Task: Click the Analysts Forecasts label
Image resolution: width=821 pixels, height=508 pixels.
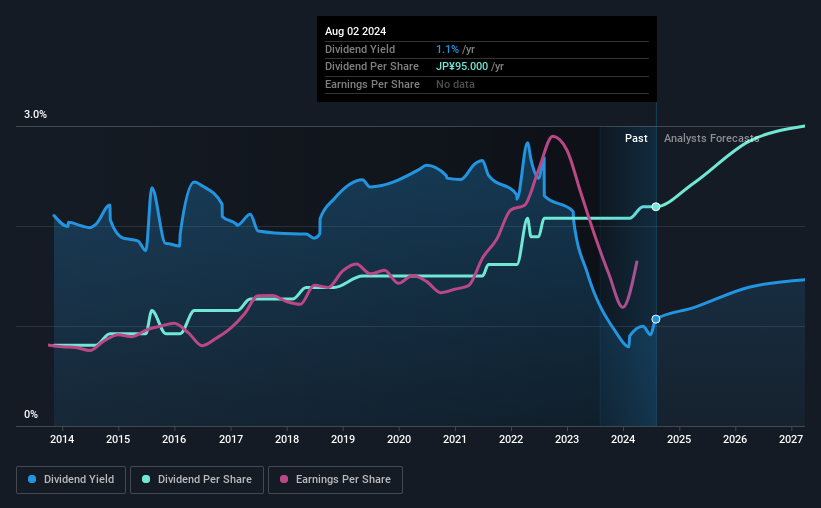Action: [x=711, y=139]
